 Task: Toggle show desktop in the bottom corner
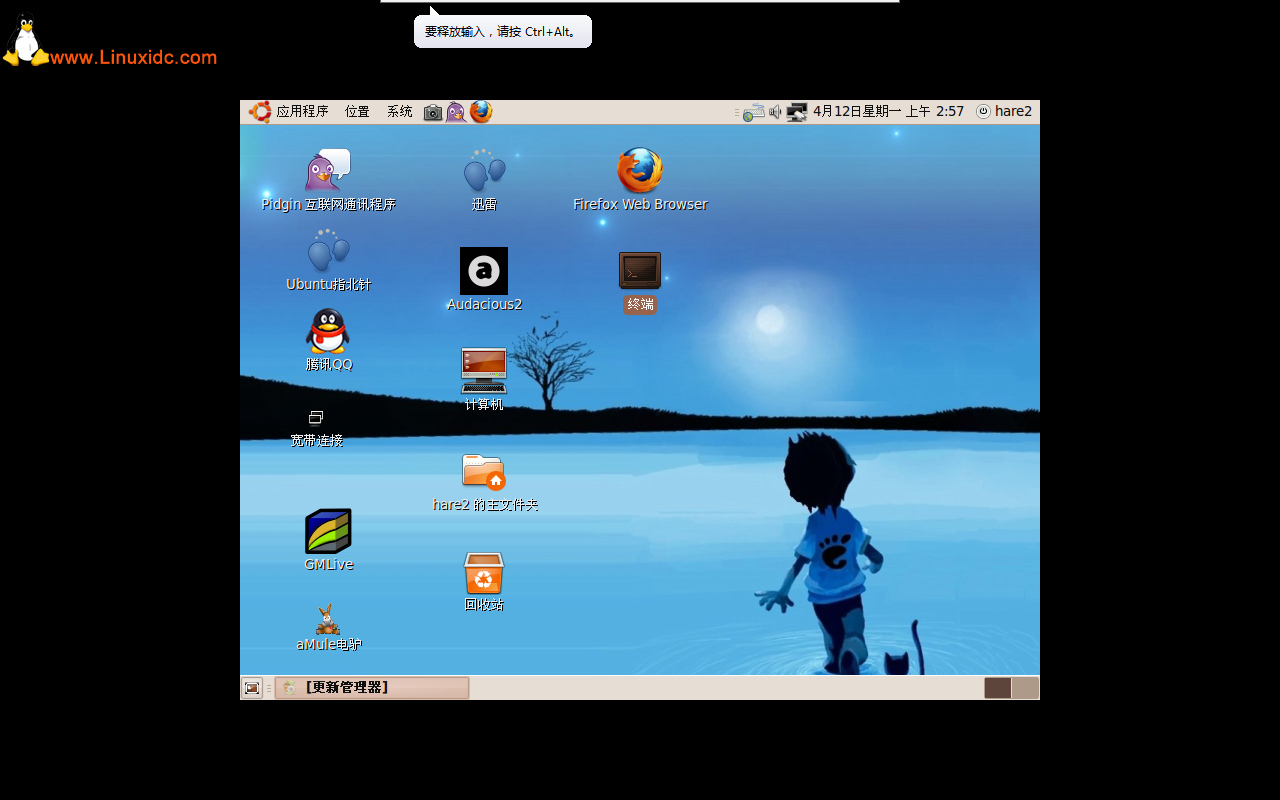click(252, 687)
